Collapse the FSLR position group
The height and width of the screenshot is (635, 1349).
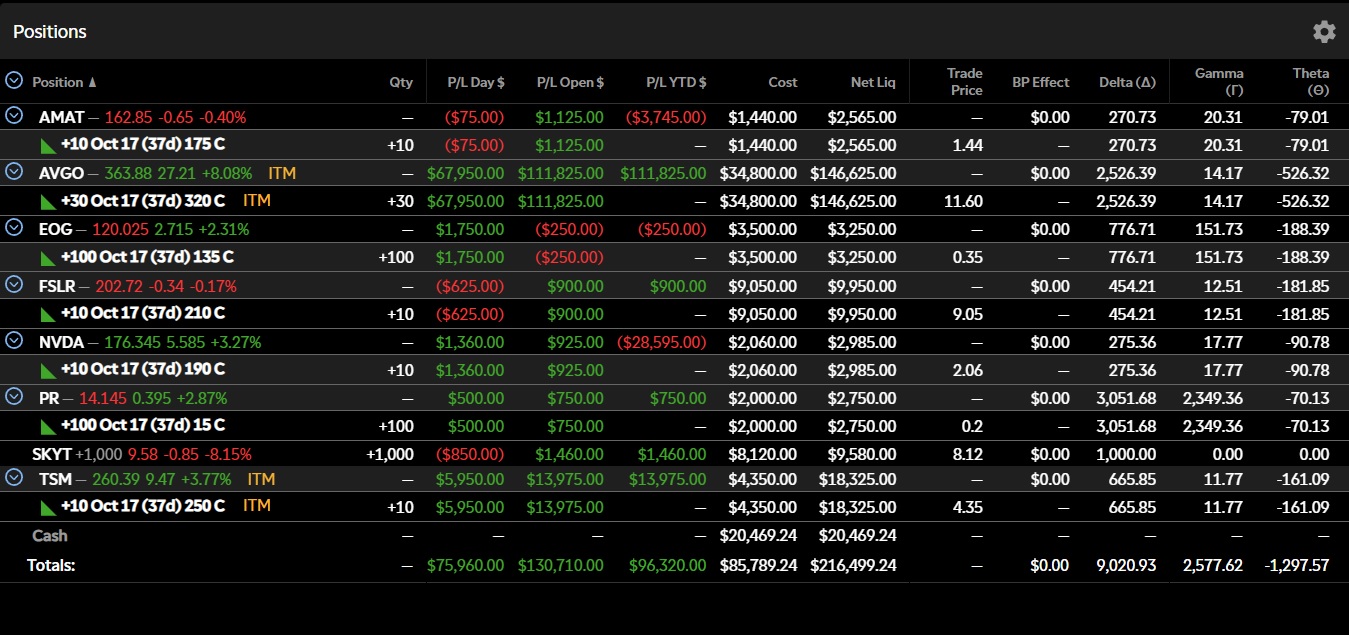pyautogui.click(x=14, y=285)
